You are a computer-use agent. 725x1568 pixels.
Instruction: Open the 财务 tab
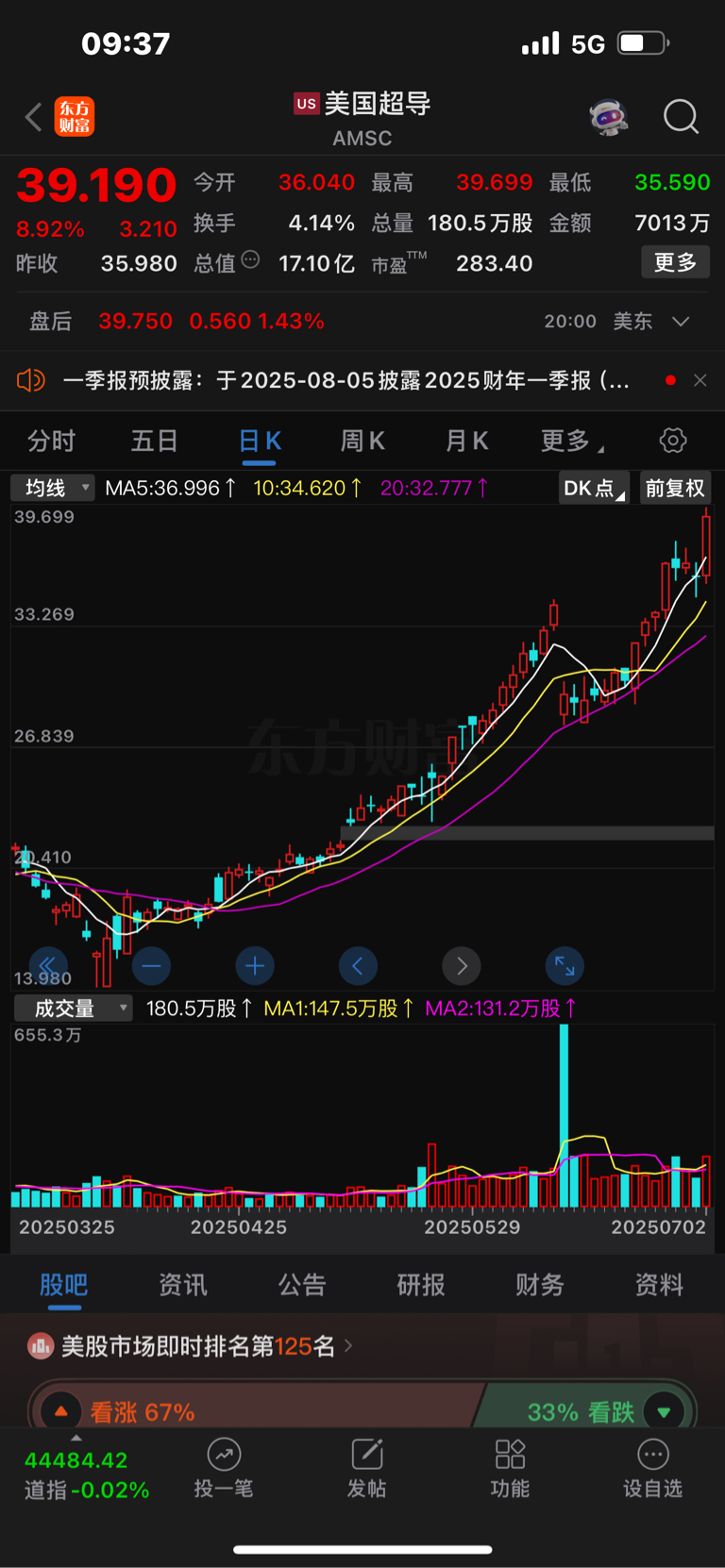click(539, 1284)
